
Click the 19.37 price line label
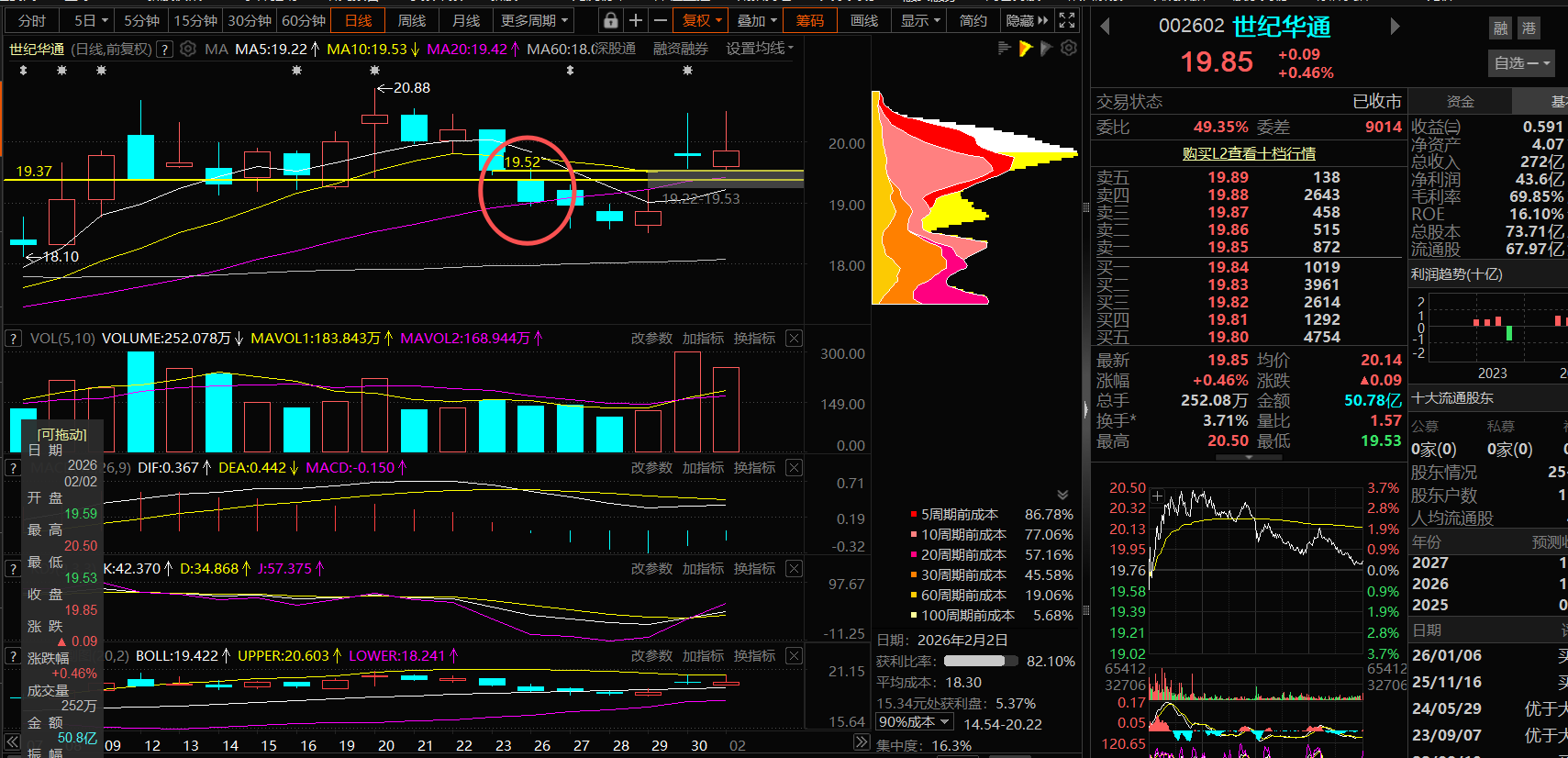[34, 172]
